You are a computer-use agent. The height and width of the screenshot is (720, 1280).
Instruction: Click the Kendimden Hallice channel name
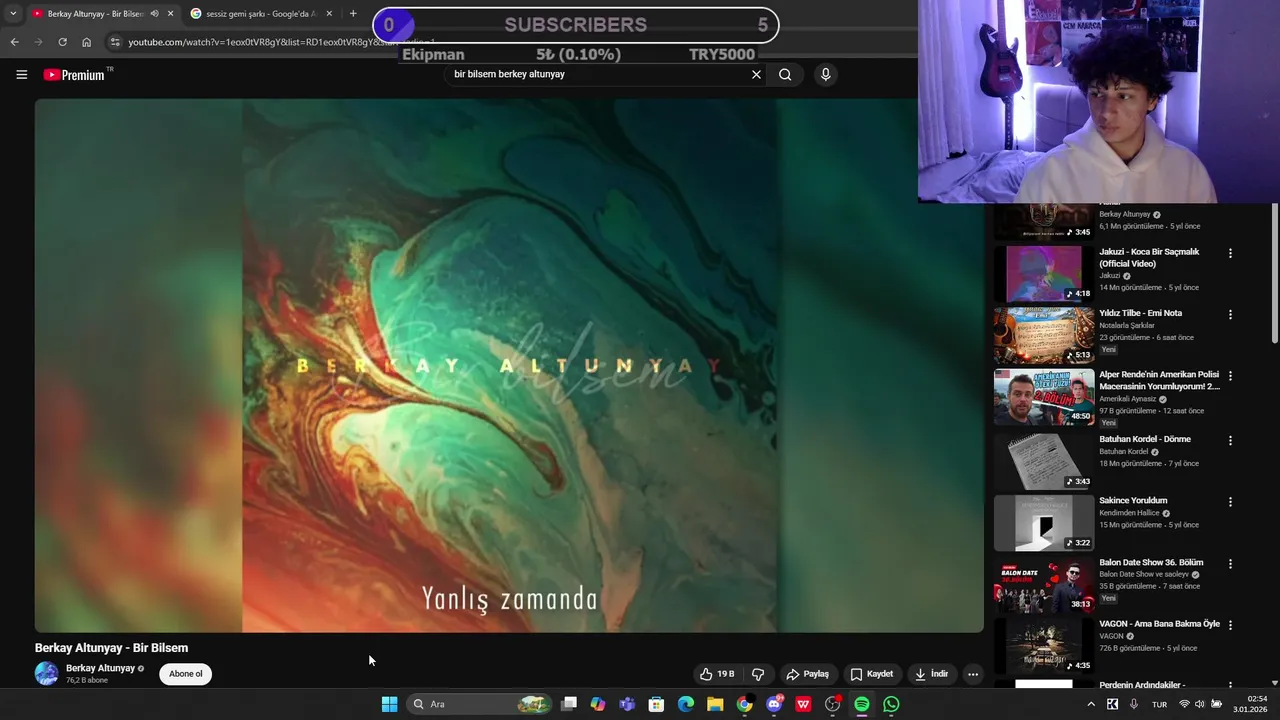1129,513
